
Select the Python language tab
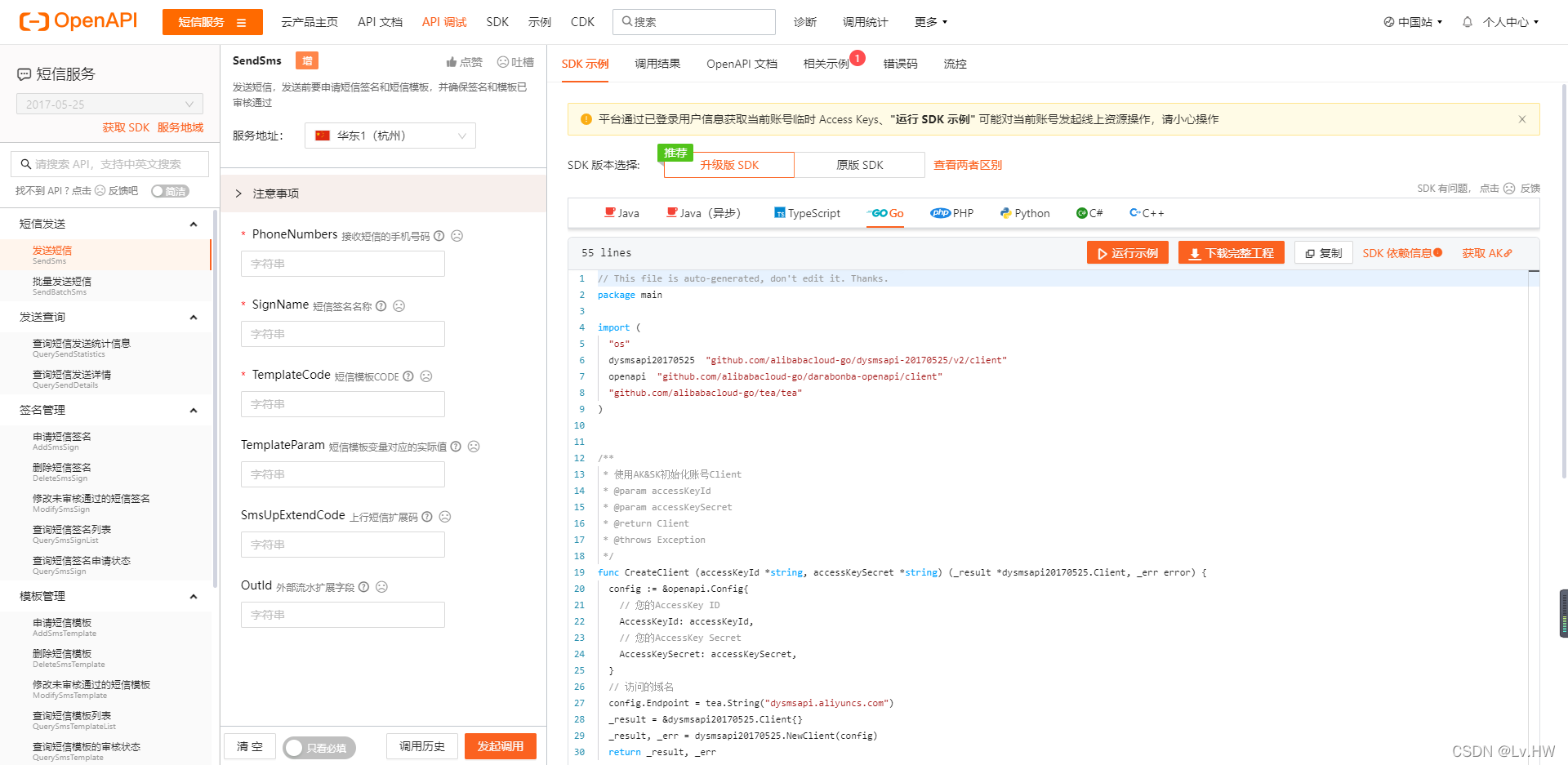pyautogui.click(x=1025, y=213)
